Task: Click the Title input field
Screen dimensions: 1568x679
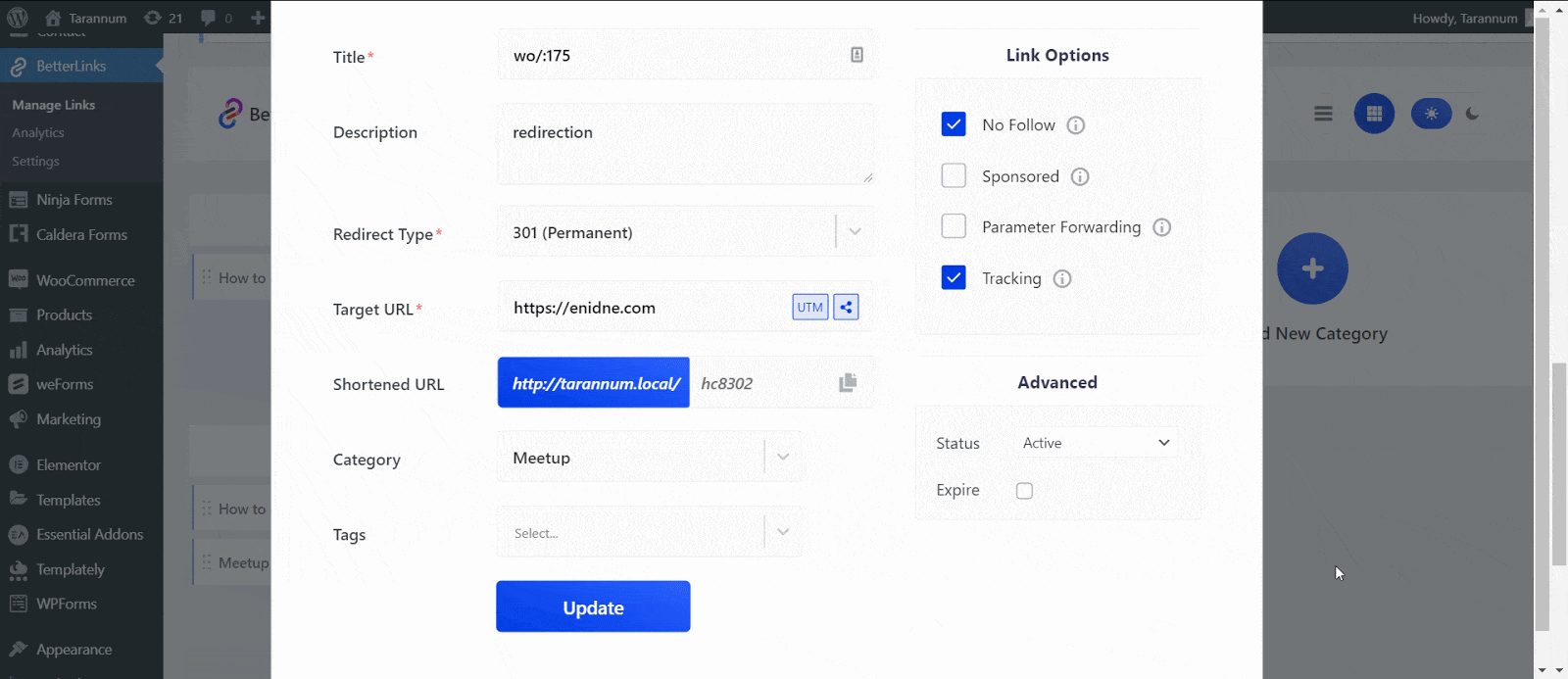Action: (676, 56)
